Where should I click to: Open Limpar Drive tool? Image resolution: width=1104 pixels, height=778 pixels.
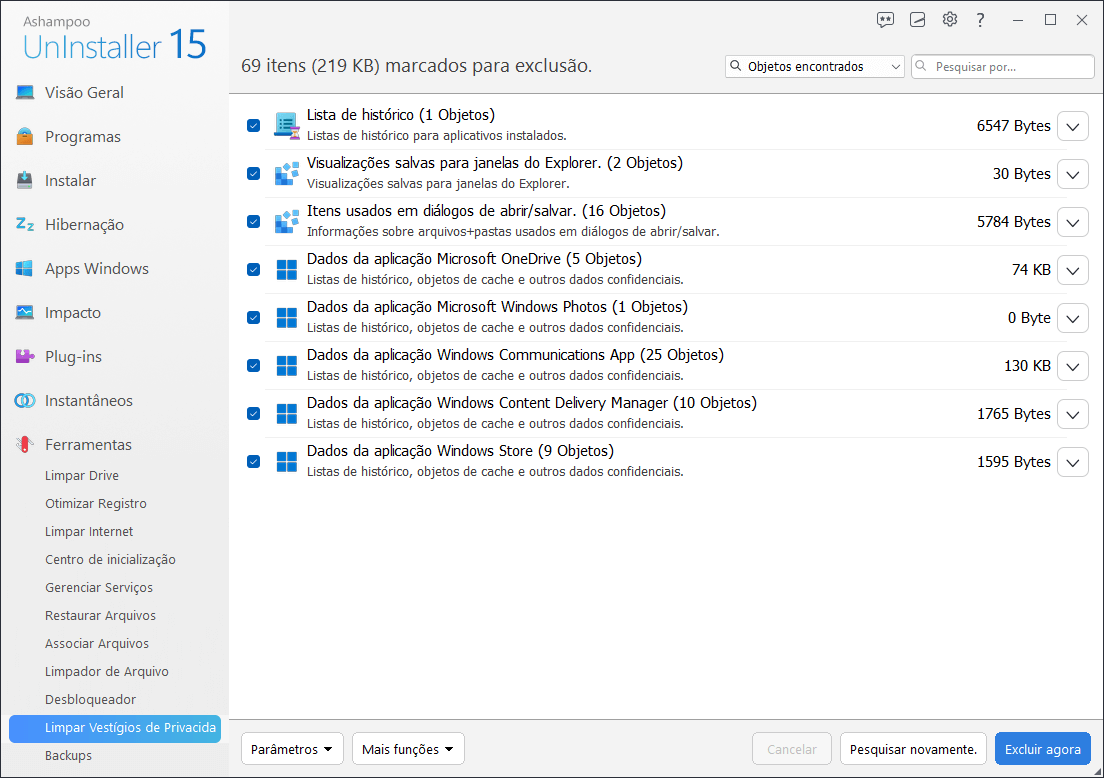[82, 475]
